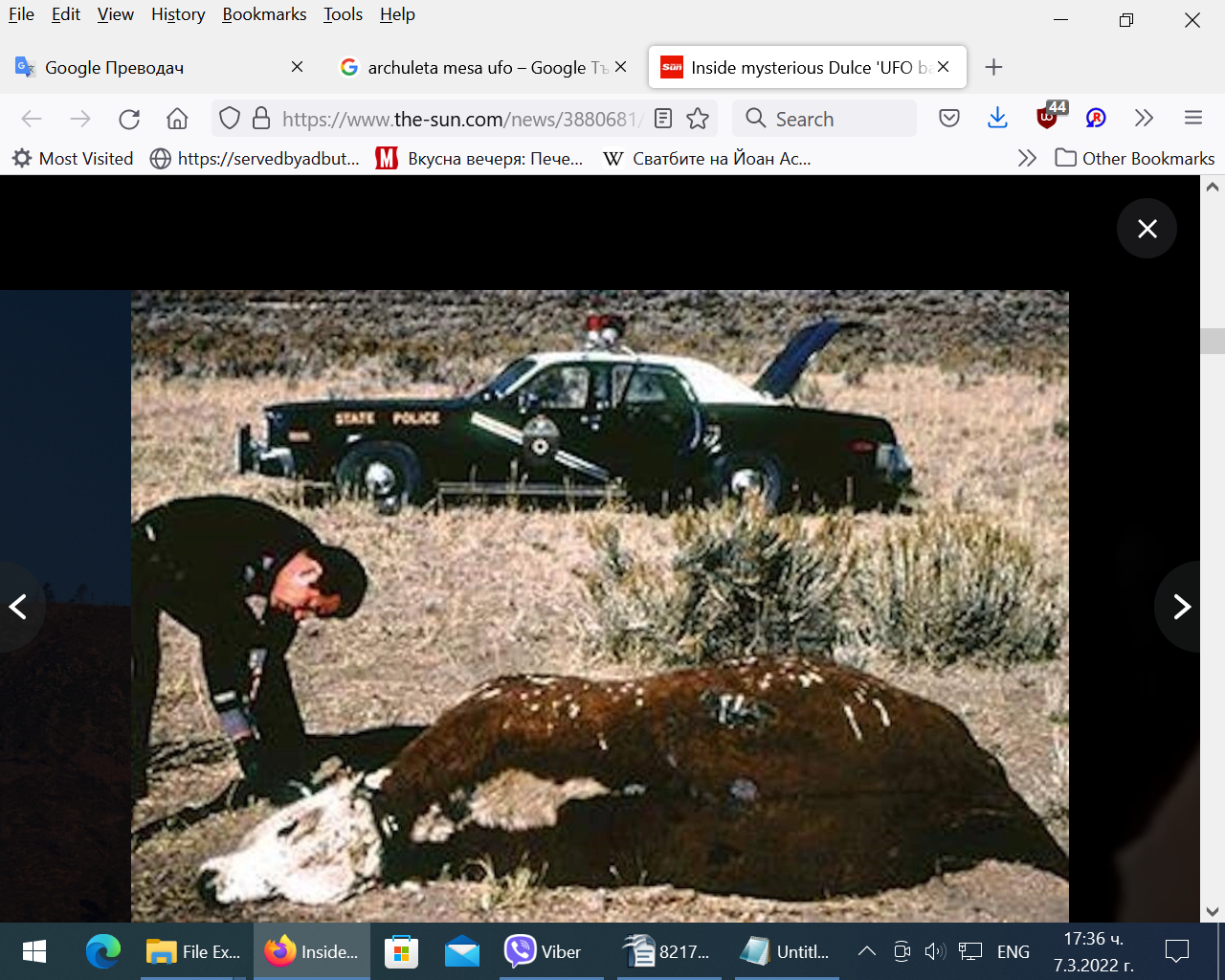Screen dimensions: 1225x980
Task: Open Viber from the taskbar
Action: (x=544, y=952)
